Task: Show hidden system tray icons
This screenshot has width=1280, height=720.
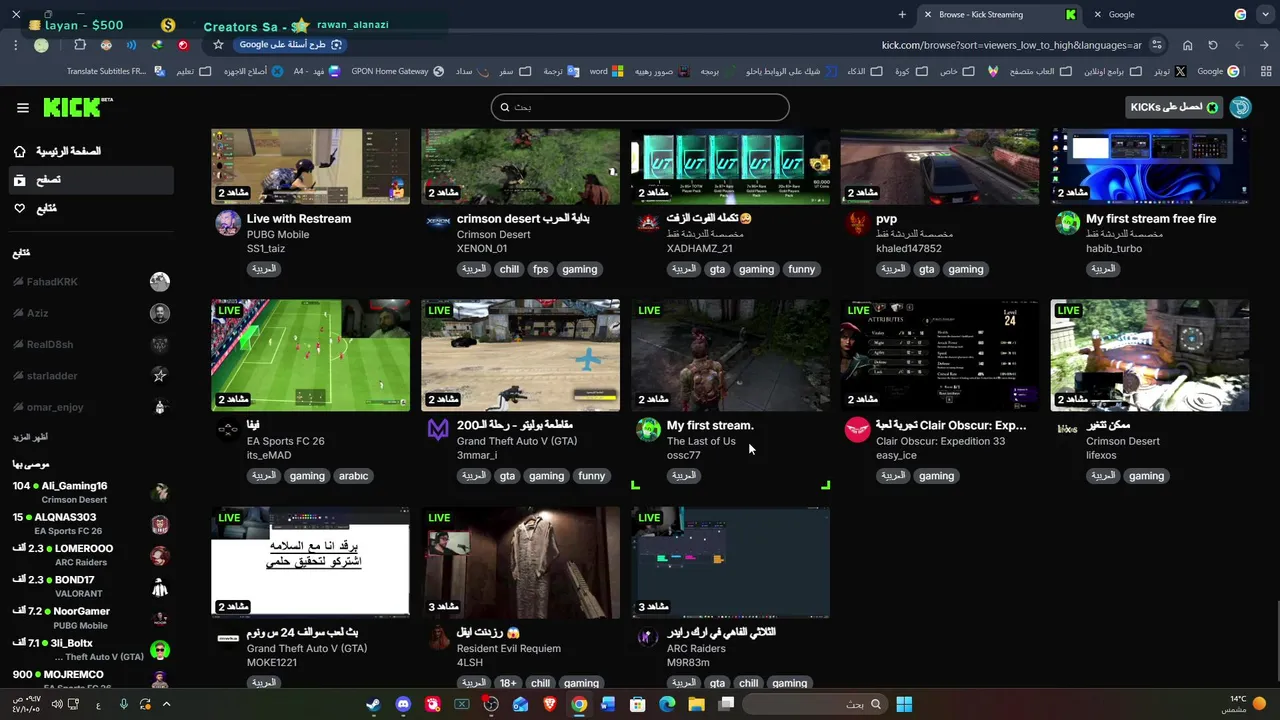Action: pos(166,704)
